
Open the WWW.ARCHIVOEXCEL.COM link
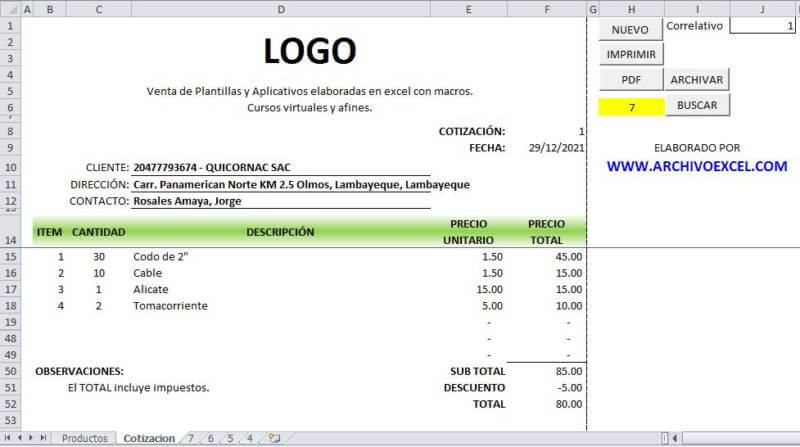696,167
